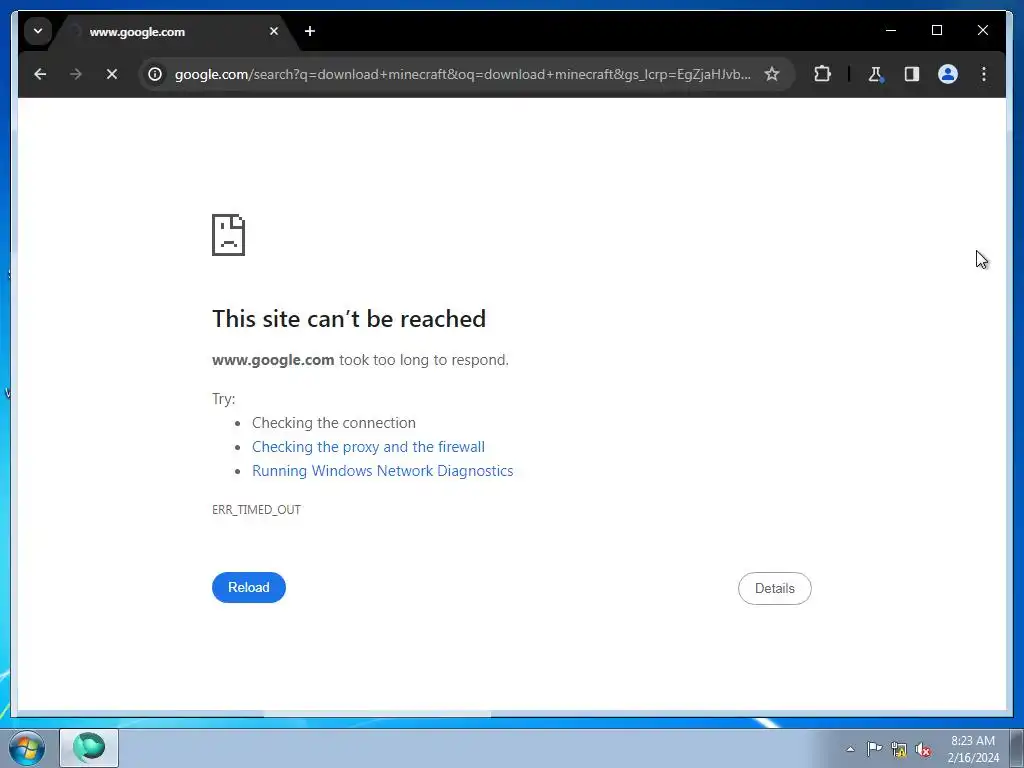
Task: Open a new tab with plus button
Action: [x=310, y=31]
